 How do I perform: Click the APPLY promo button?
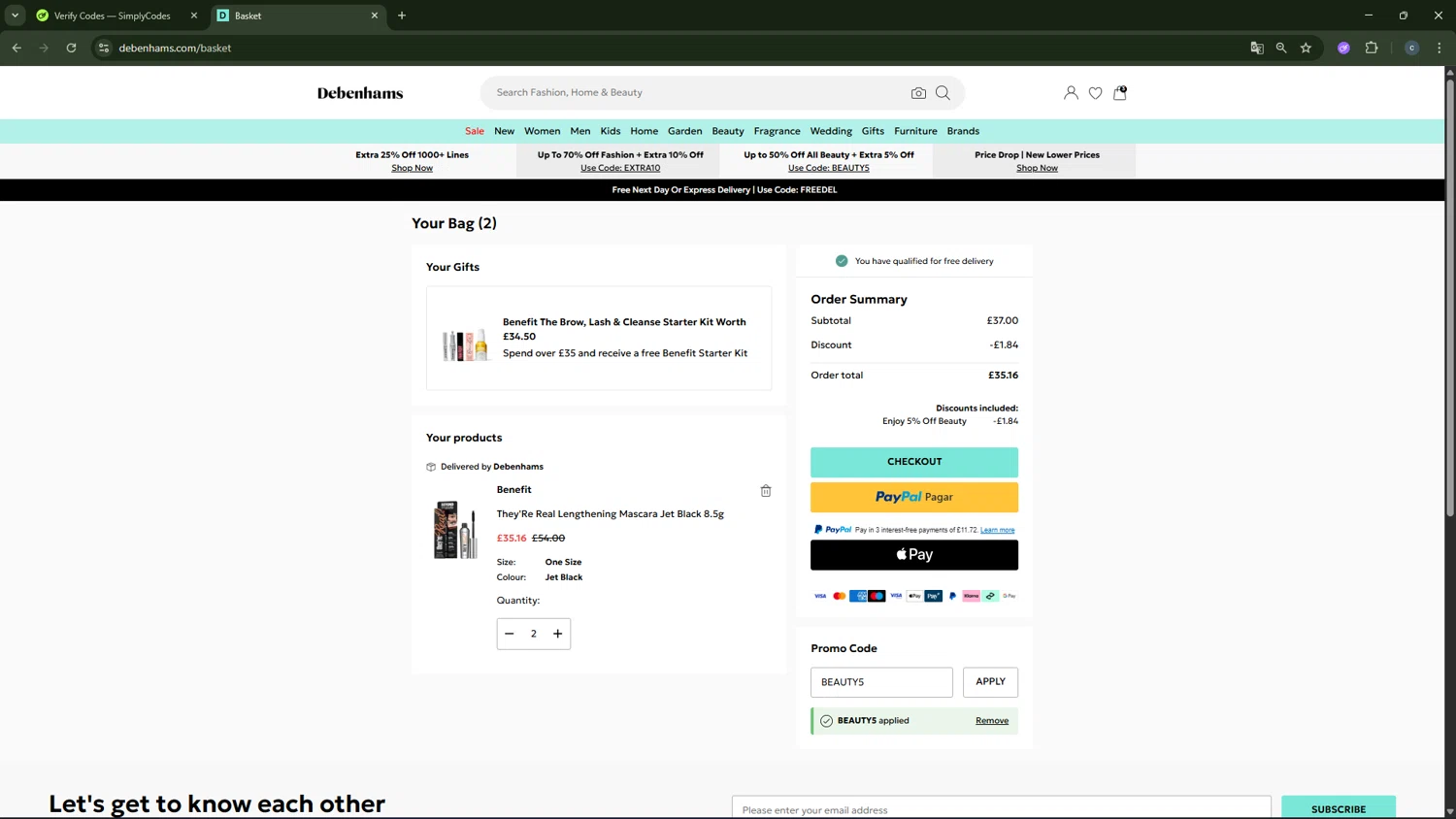pos(990,682)
